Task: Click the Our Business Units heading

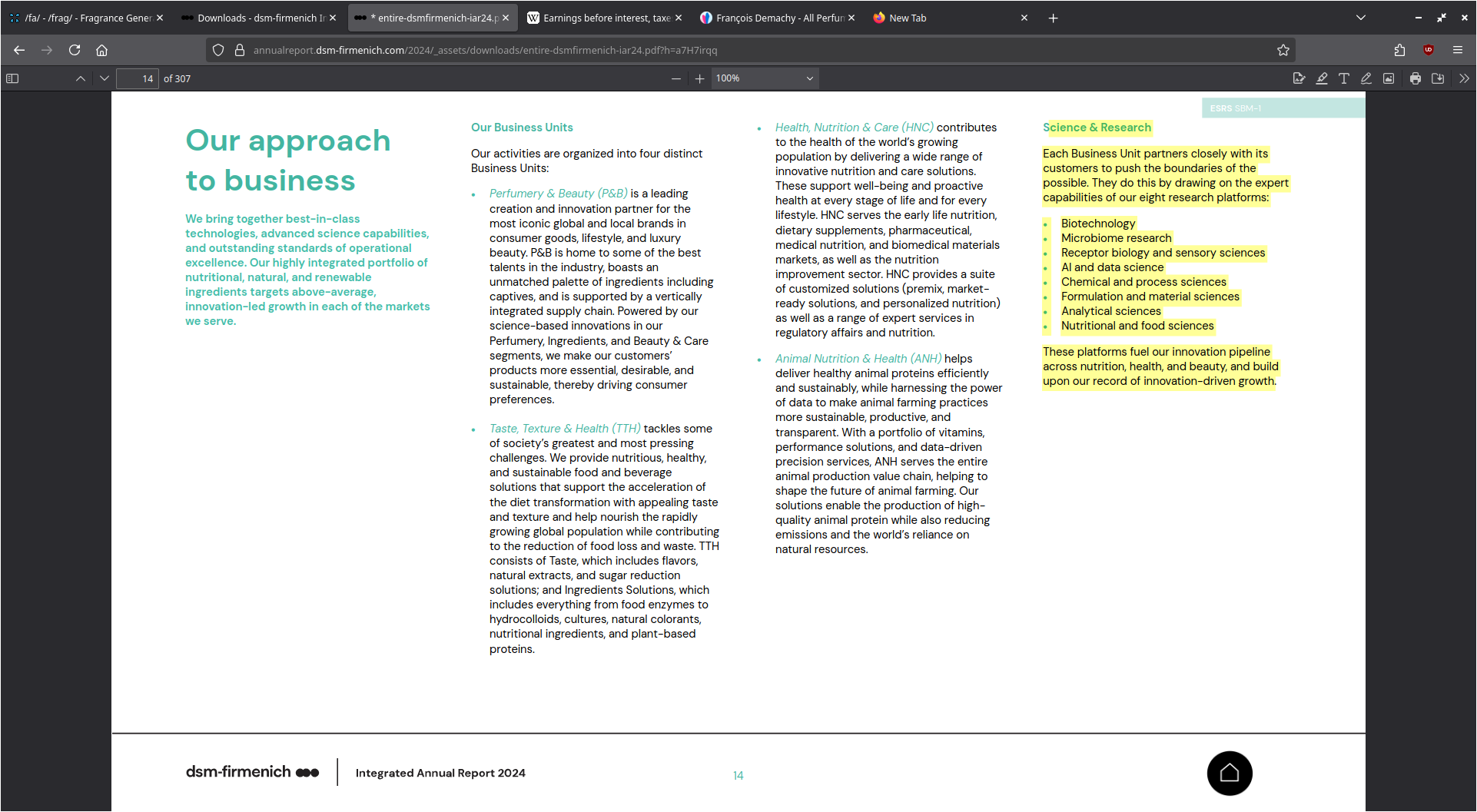Action: coord(522,128)
